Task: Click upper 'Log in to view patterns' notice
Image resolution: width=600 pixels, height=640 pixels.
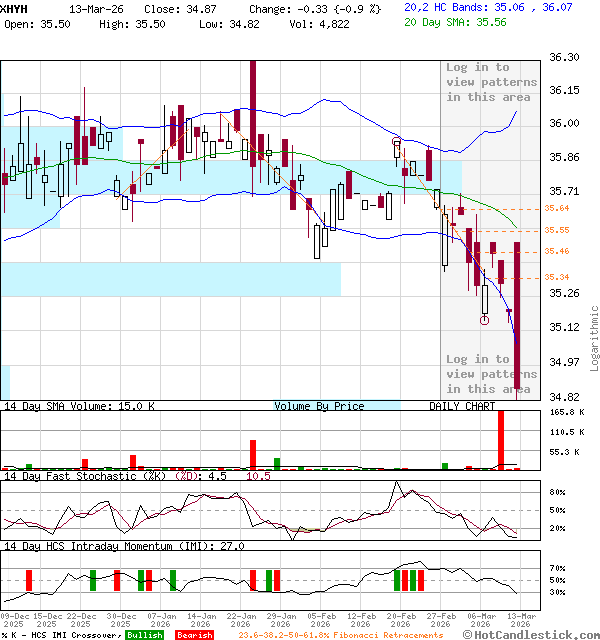Action: [x=488, y=82]
